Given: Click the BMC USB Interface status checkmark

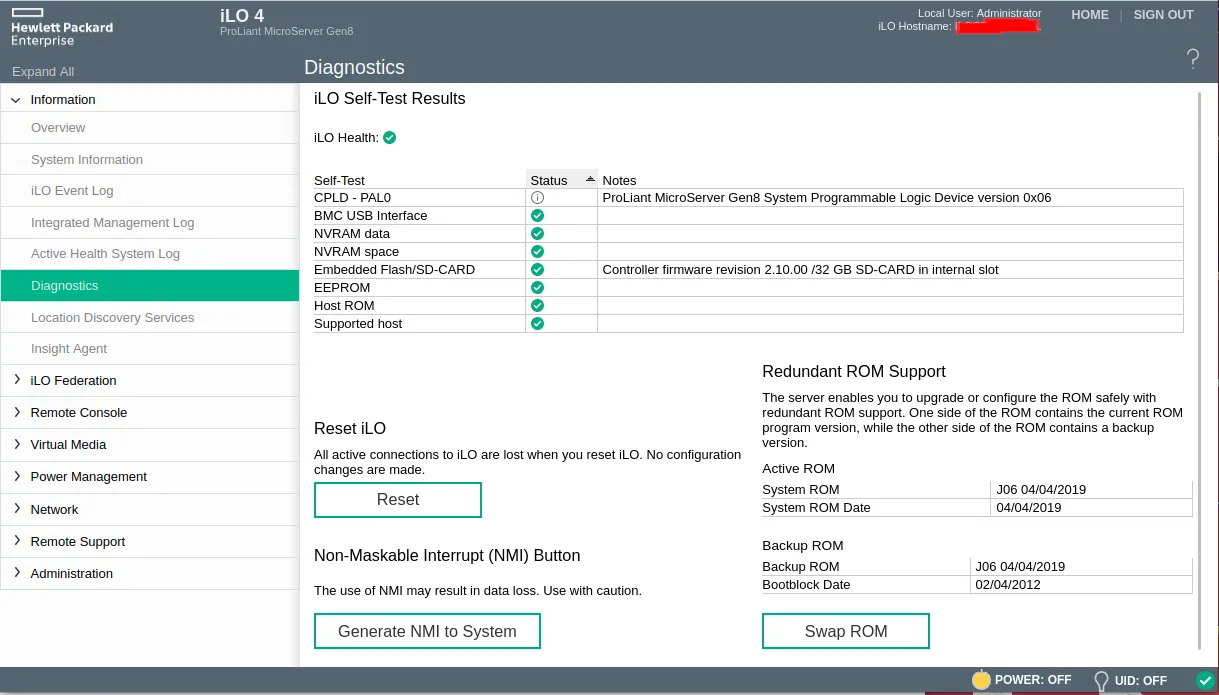Looking at the screenshot, I should (x=537, y=216).
